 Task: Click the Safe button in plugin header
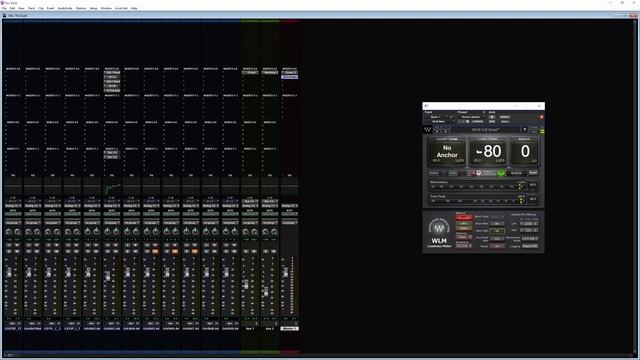[492, 122]
